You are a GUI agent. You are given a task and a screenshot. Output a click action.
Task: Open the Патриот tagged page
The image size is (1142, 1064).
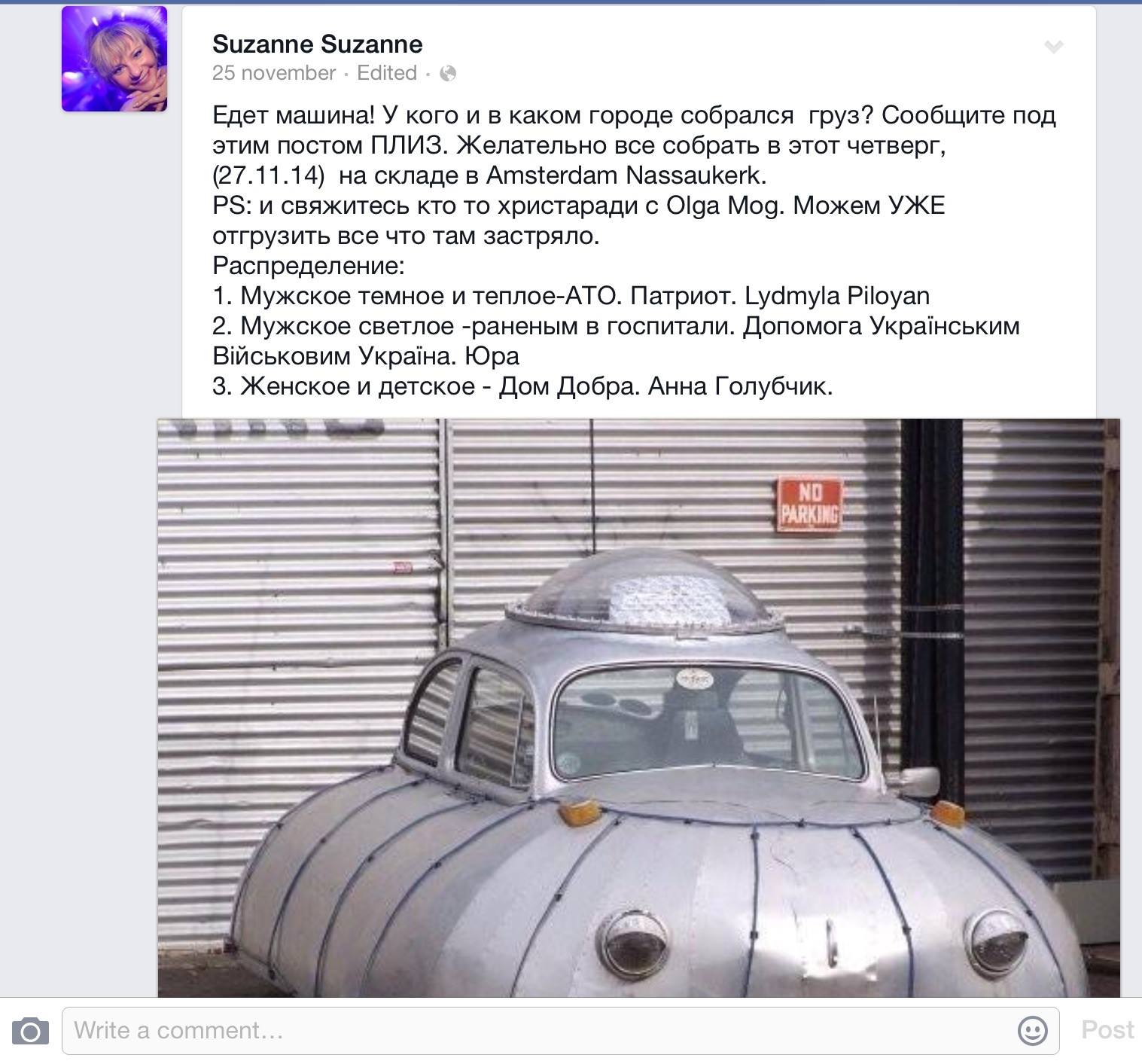tap(684, 296)
